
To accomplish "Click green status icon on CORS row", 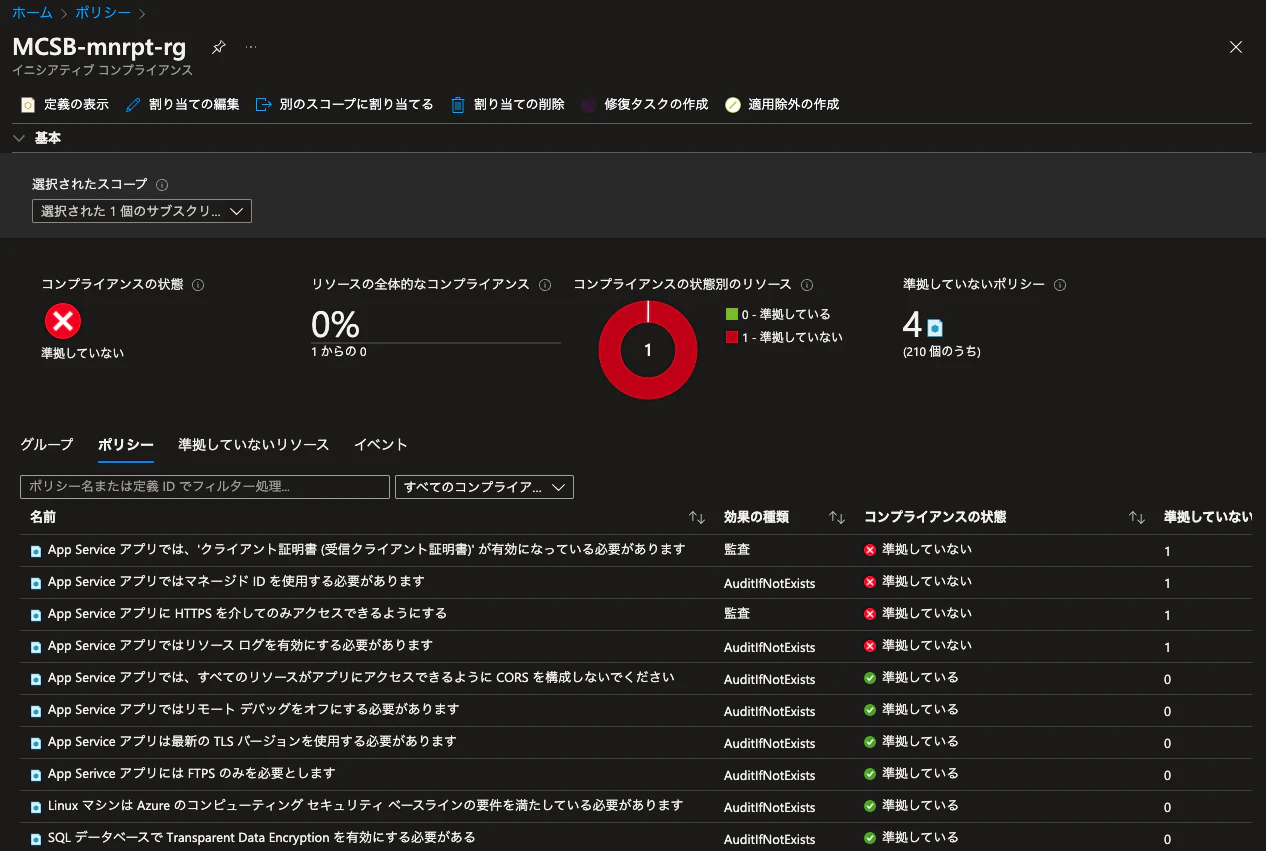I will pos(870,678).
